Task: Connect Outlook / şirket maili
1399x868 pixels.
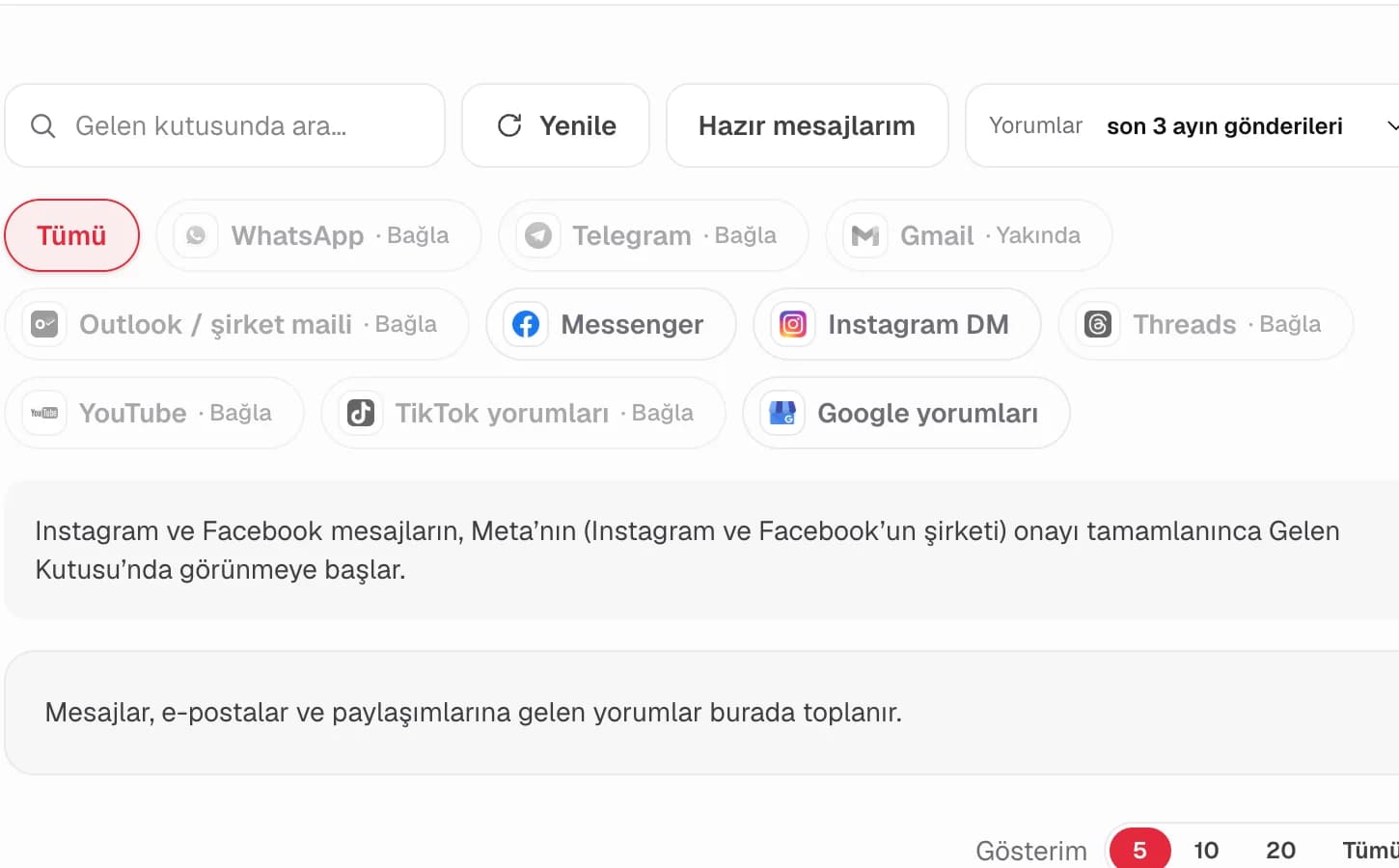Action: click(x=236, y=324)
